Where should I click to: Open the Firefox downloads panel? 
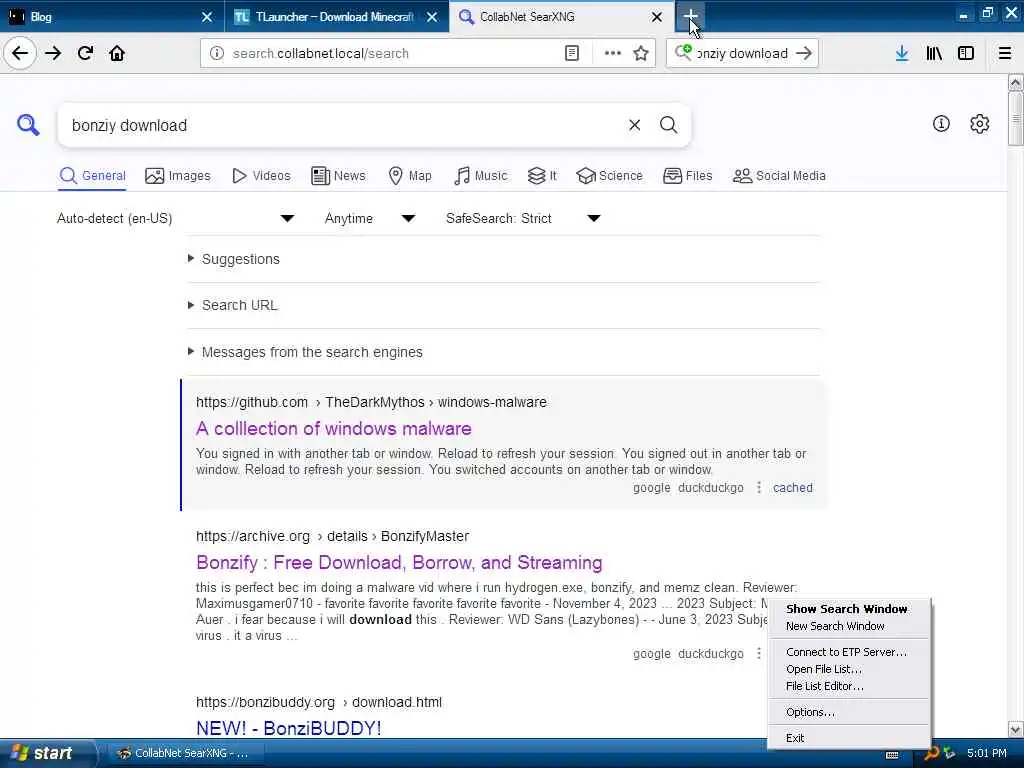902,53
